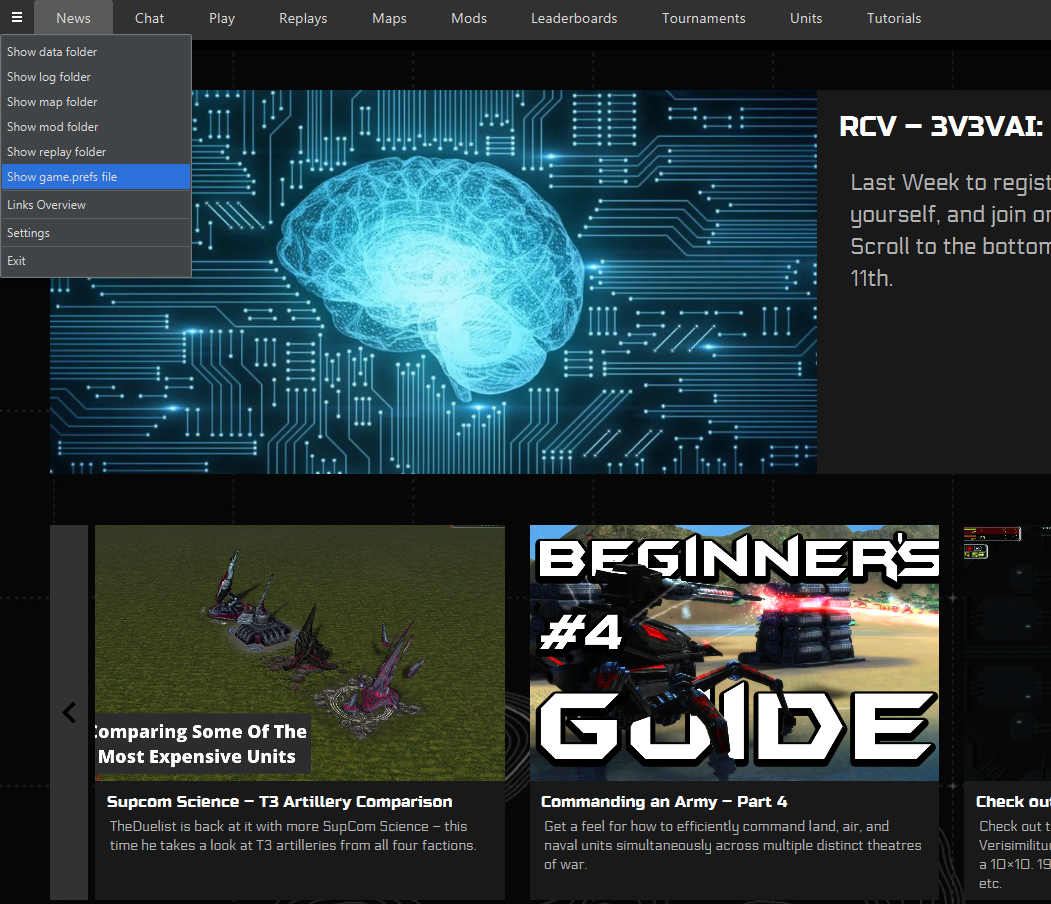The image size is (1051, 904).
Task: Open Settings from the menu
Action: [x=96, y=233]
